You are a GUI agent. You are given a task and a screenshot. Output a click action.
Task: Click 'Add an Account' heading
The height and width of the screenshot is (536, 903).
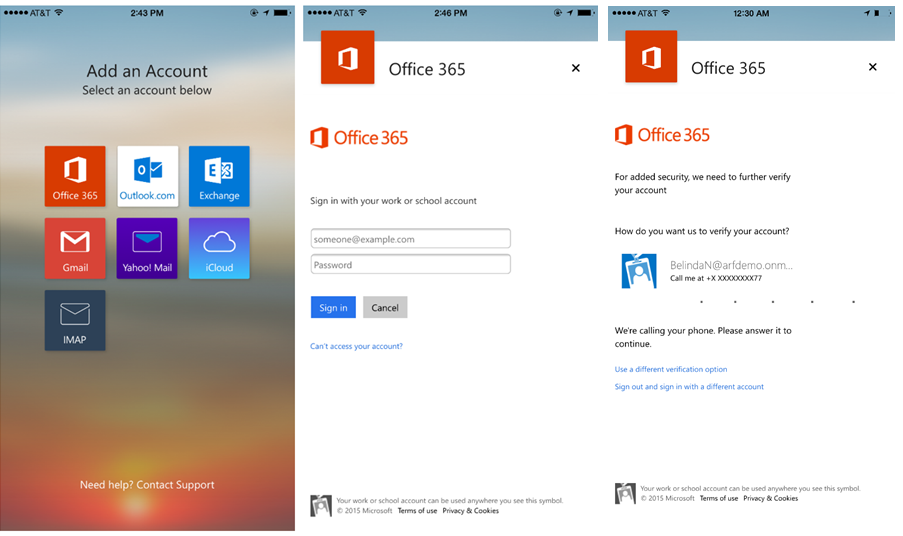coord(147,71)
